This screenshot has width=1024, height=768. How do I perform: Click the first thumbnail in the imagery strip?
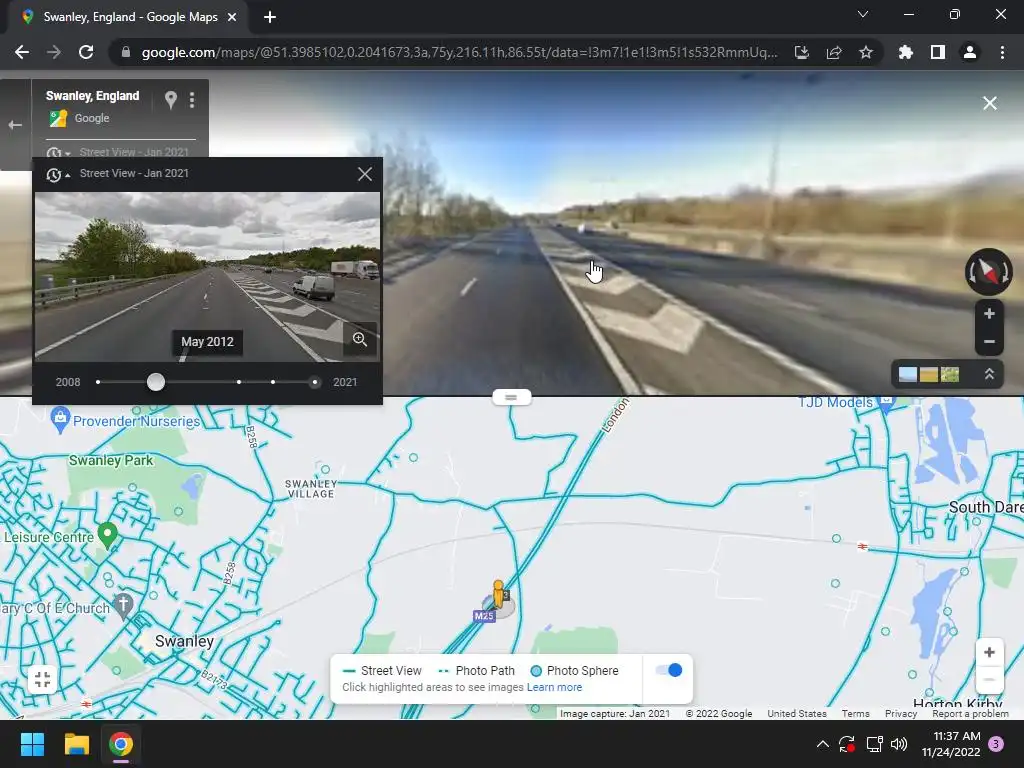pos(907,374)
